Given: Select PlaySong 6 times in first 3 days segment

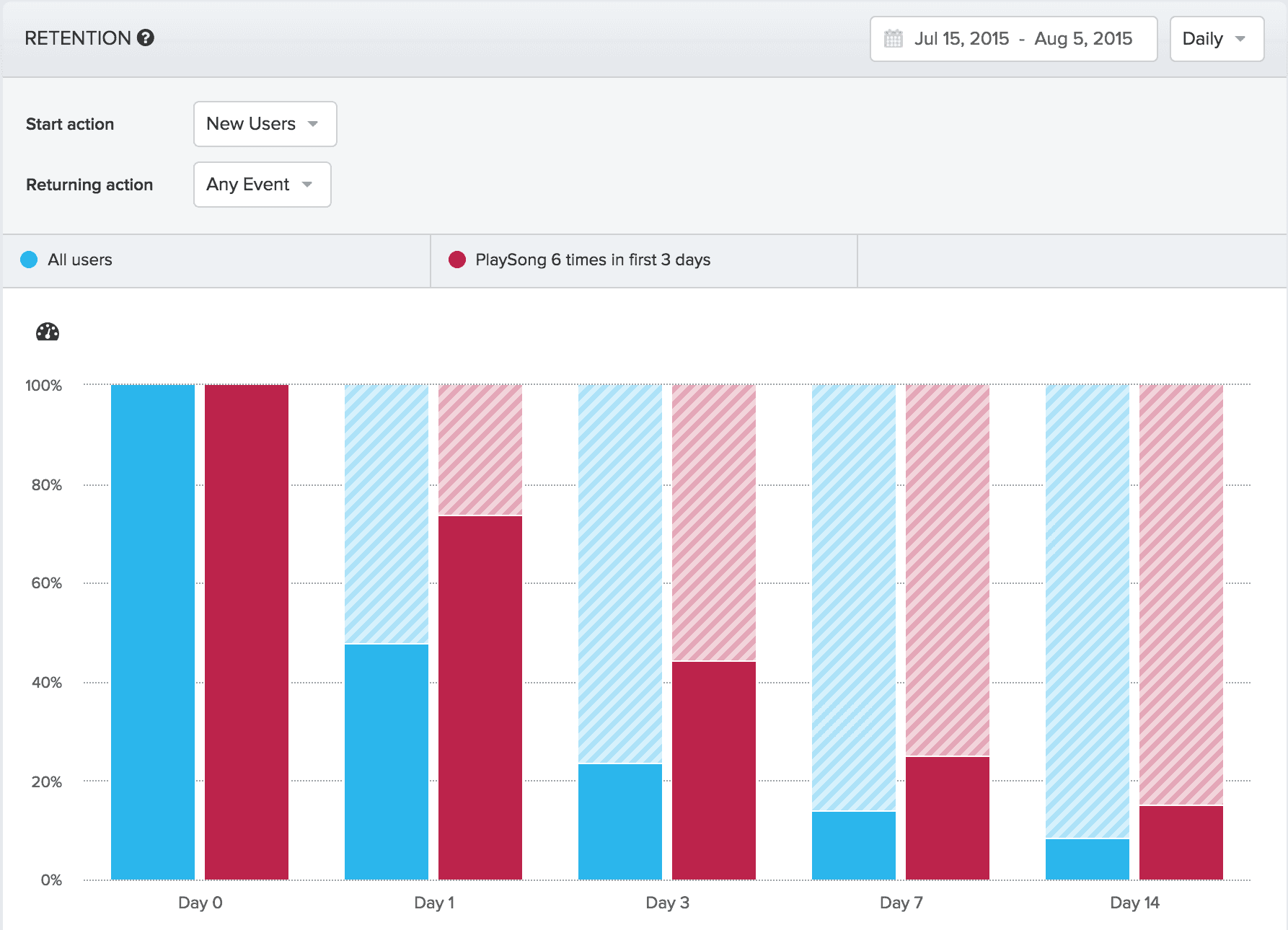Looking at the screenshot, I should (643, 260).
